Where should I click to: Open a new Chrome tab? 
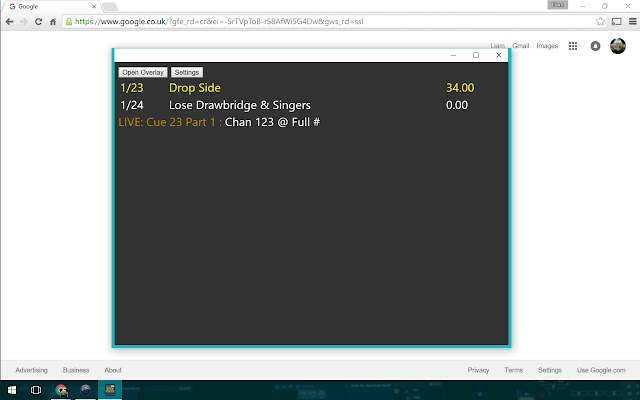[109, 7]
